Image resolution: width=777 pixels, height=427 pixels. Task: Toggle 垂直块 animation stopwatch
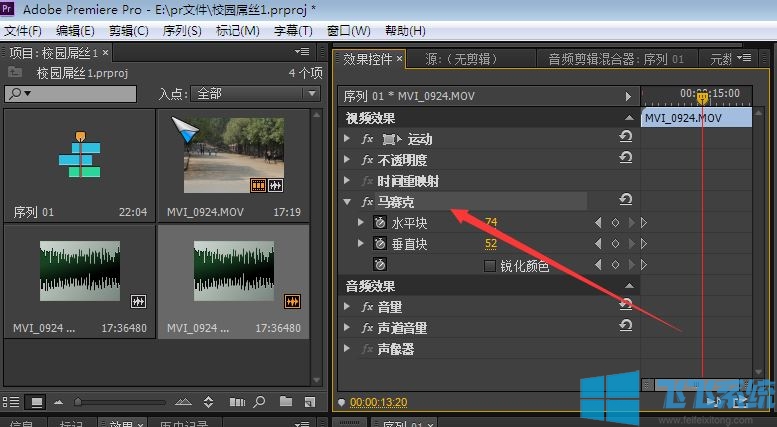[x=380, y=244]
